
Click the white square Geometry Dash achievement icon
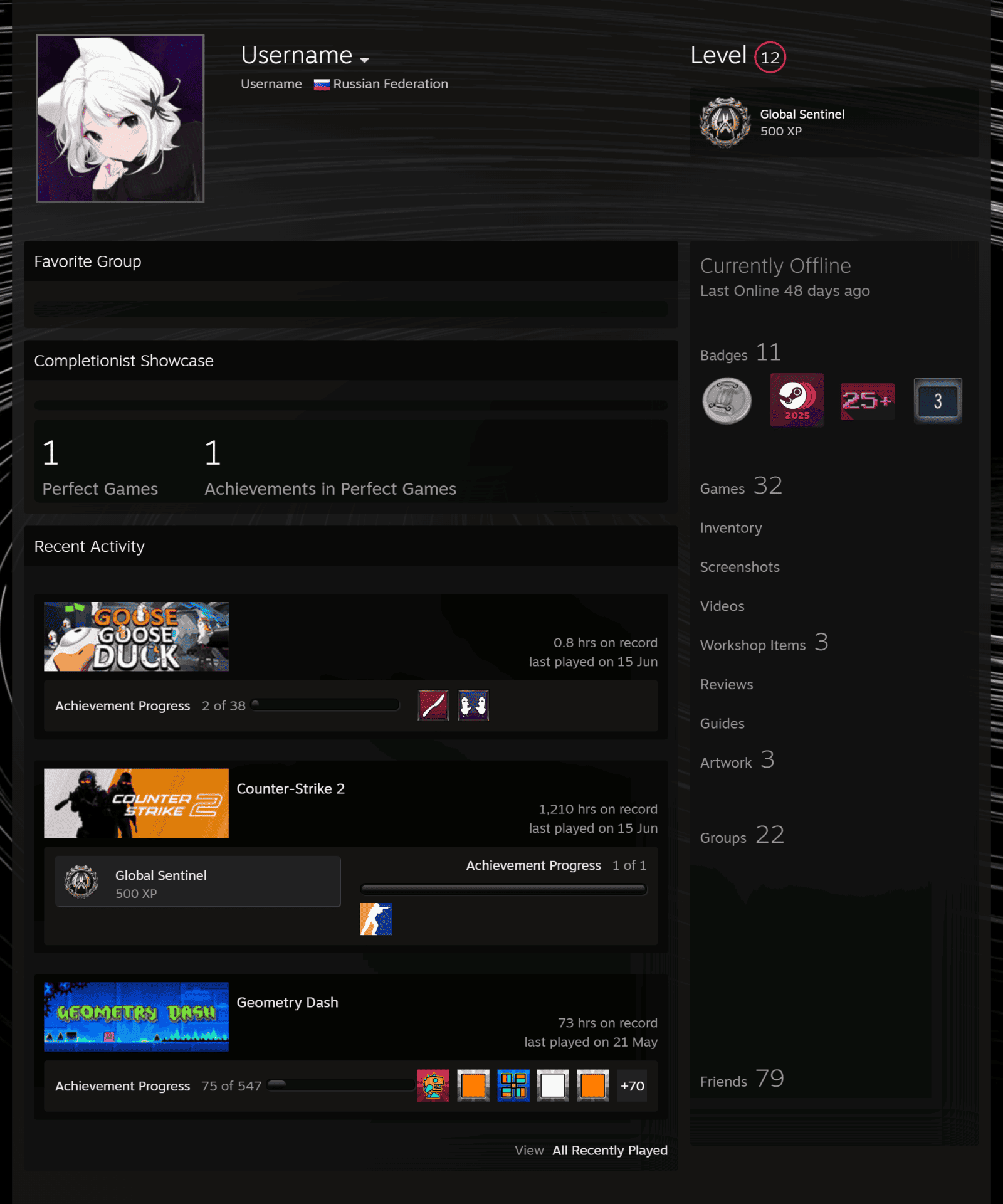552,1085
